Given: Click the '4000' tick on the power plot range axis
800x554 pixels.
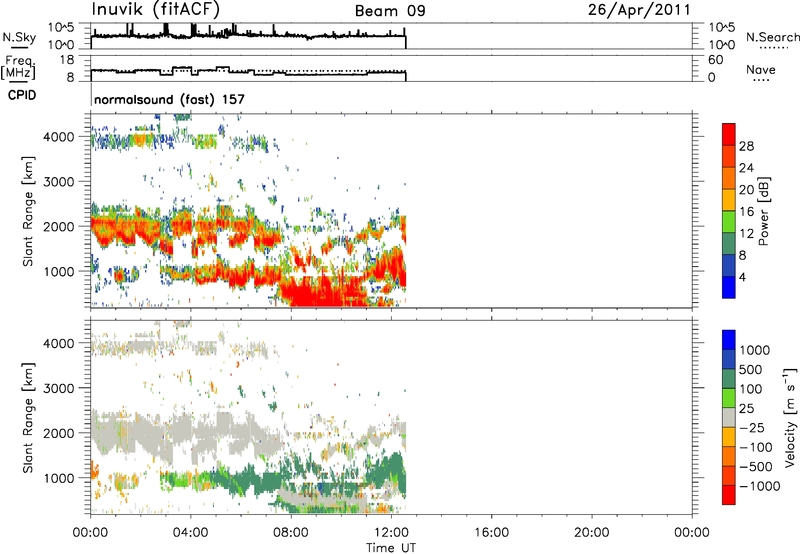Looking at the screenshot, I should point(59,137).
